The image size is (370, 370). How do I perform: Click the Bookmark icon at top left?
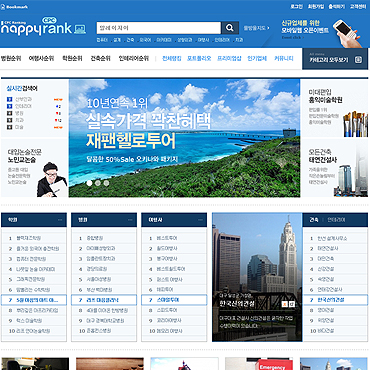point(3,7)
